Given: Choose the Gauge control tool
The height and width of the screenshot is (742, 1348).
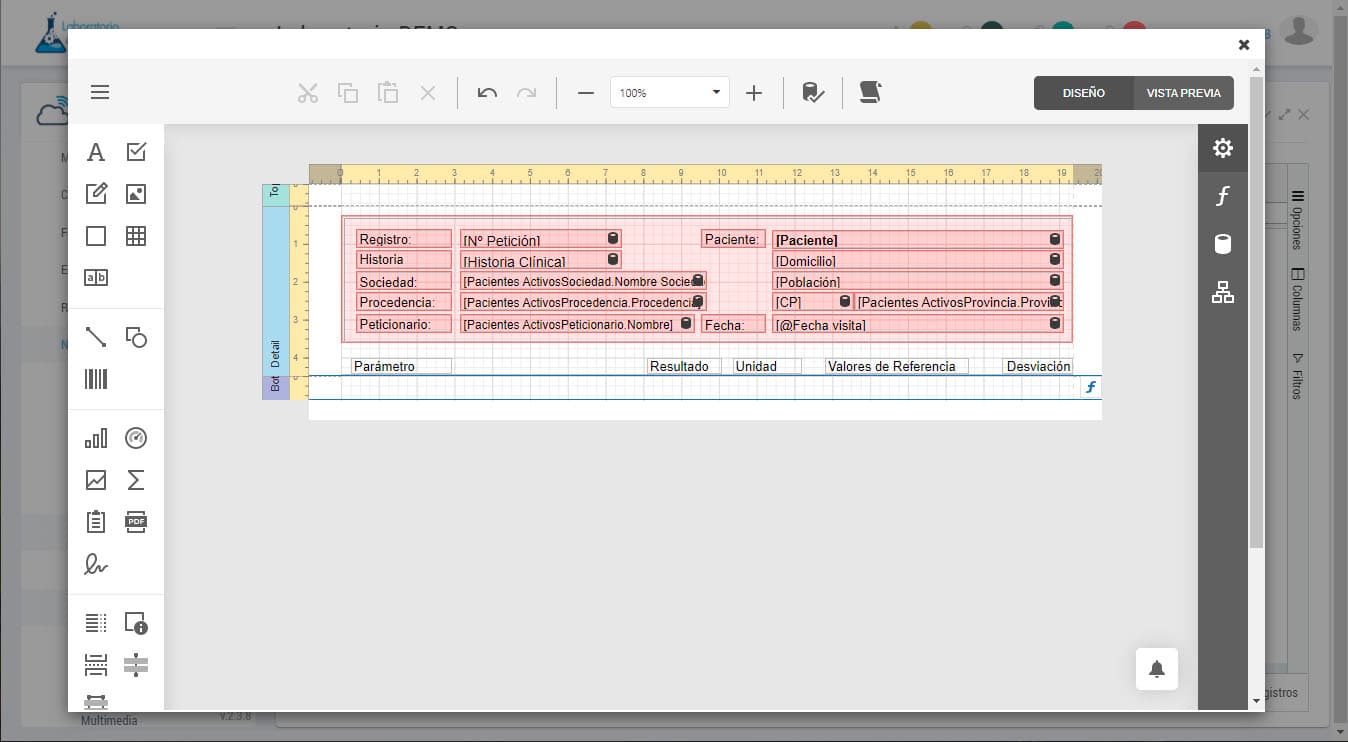Looking at the screenshot, I should pyautogui.click(x=136, y=438).
